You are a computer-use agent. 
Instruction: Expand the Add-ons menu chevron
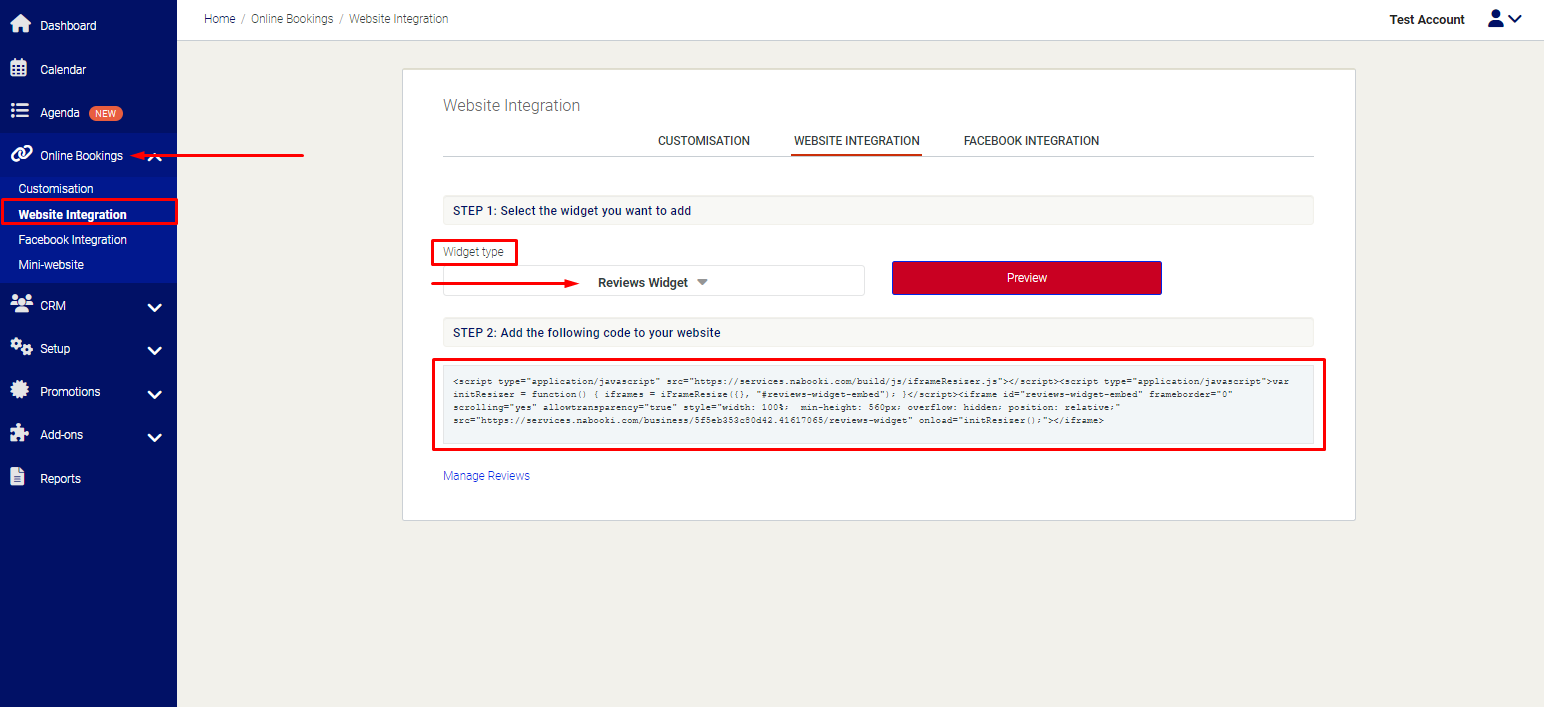pyautogui.click(x=155, y=437)
